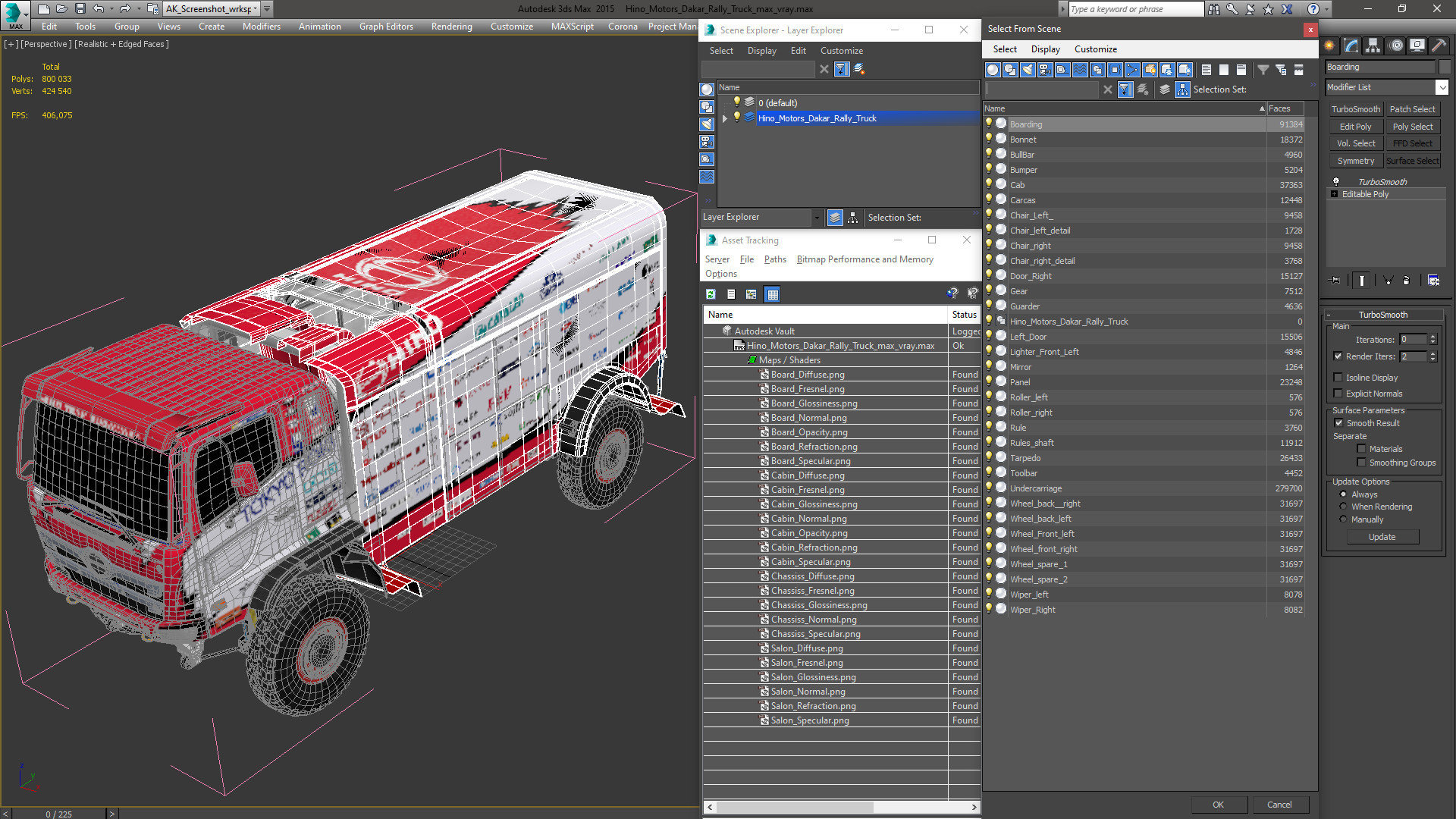Click Undo arrow in Quick Access toolbar
Viewport: 1456px width, 819px height.
[98, 9]
